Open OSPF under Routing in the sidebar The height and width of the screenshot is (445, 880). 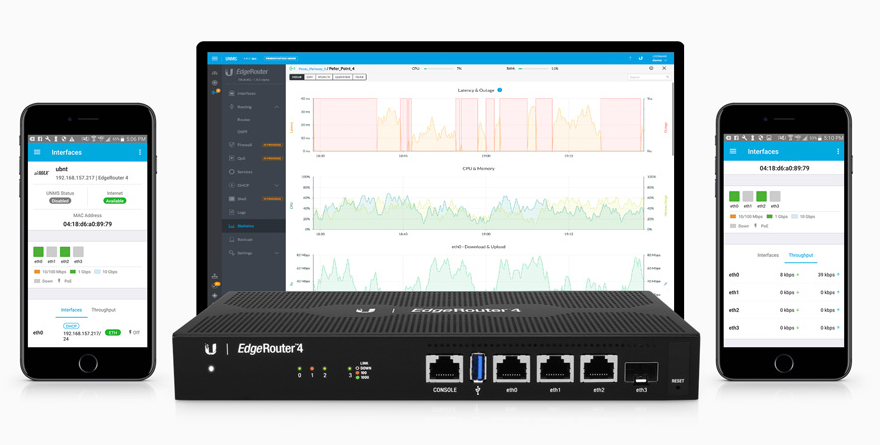[x=242, y=132]
